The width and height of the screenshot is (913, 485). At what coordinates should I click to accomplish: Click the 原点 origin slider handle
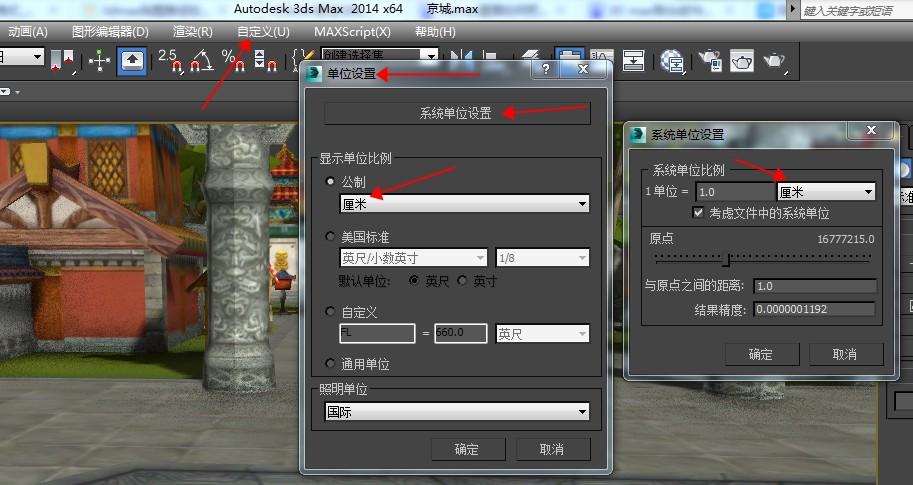tap(726, 259)
